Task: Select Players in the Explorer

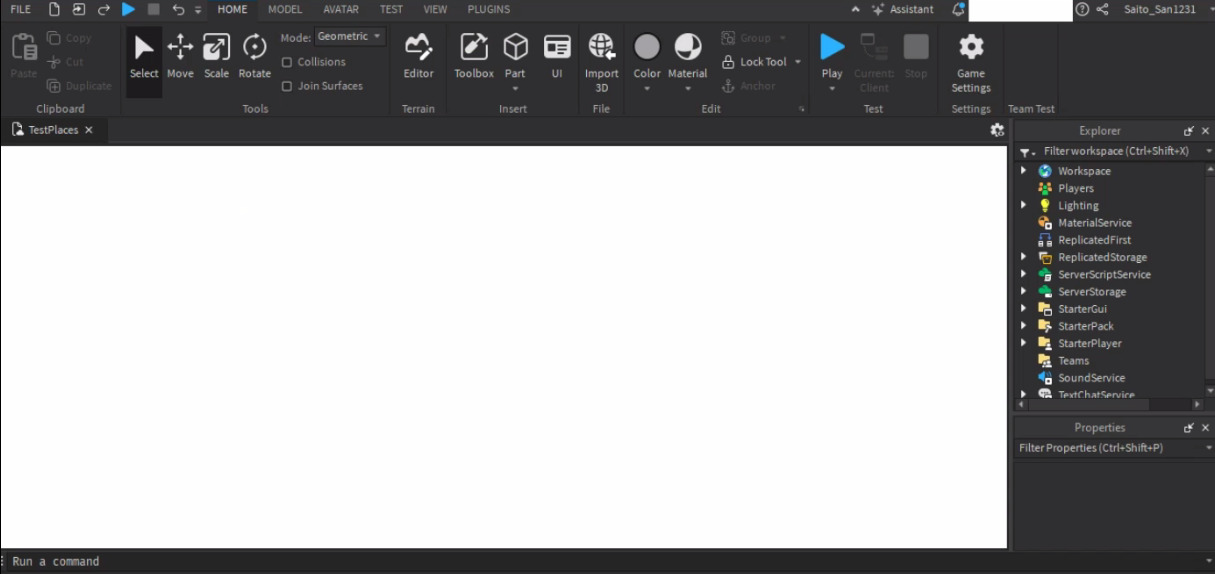Action: tap(1076, 188)
